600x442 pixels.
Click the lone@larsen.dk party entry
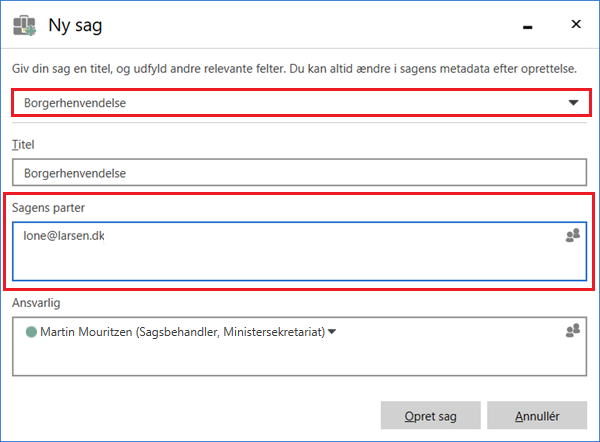[64, 236]
